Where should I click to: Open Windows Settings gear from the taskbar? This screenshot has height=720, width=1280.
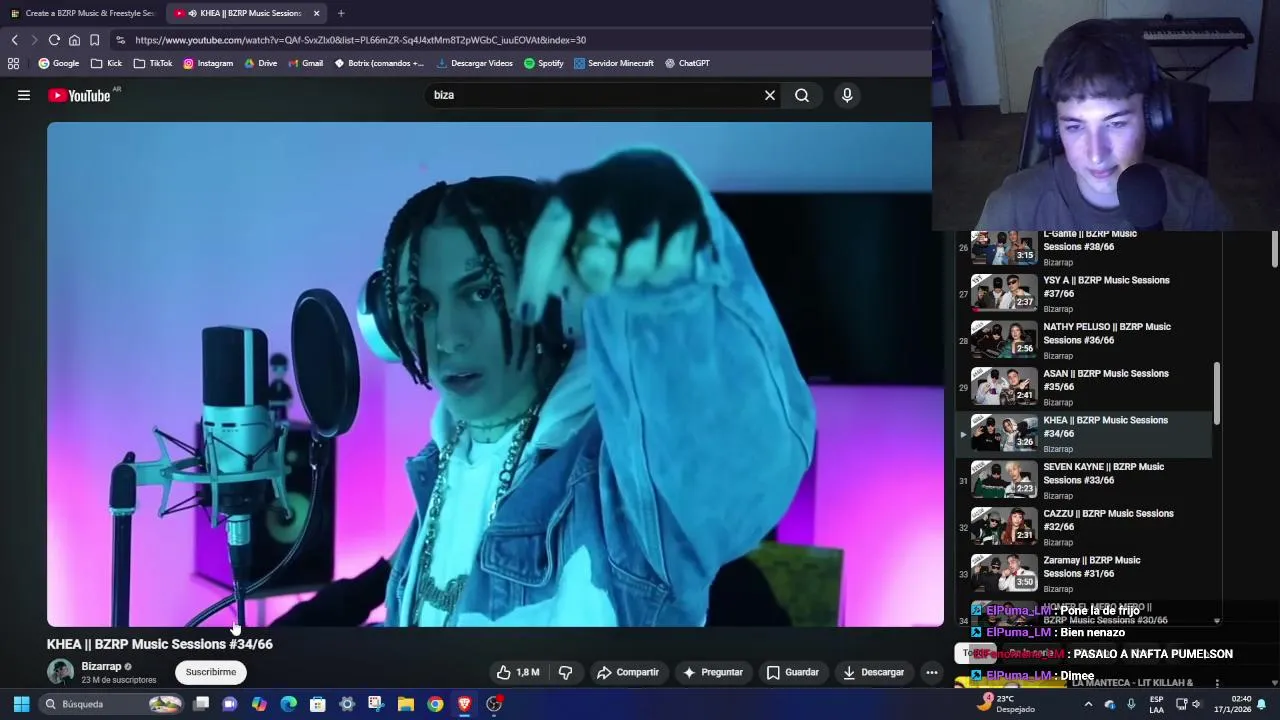[x=347, y=704]
